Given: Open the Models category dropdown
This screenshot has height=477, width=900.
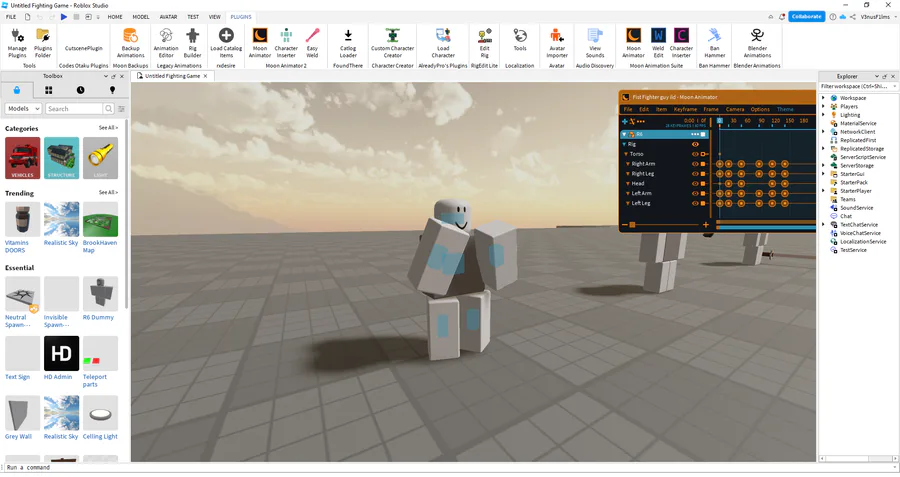Looking at the screenshot, I should (24, 108).
